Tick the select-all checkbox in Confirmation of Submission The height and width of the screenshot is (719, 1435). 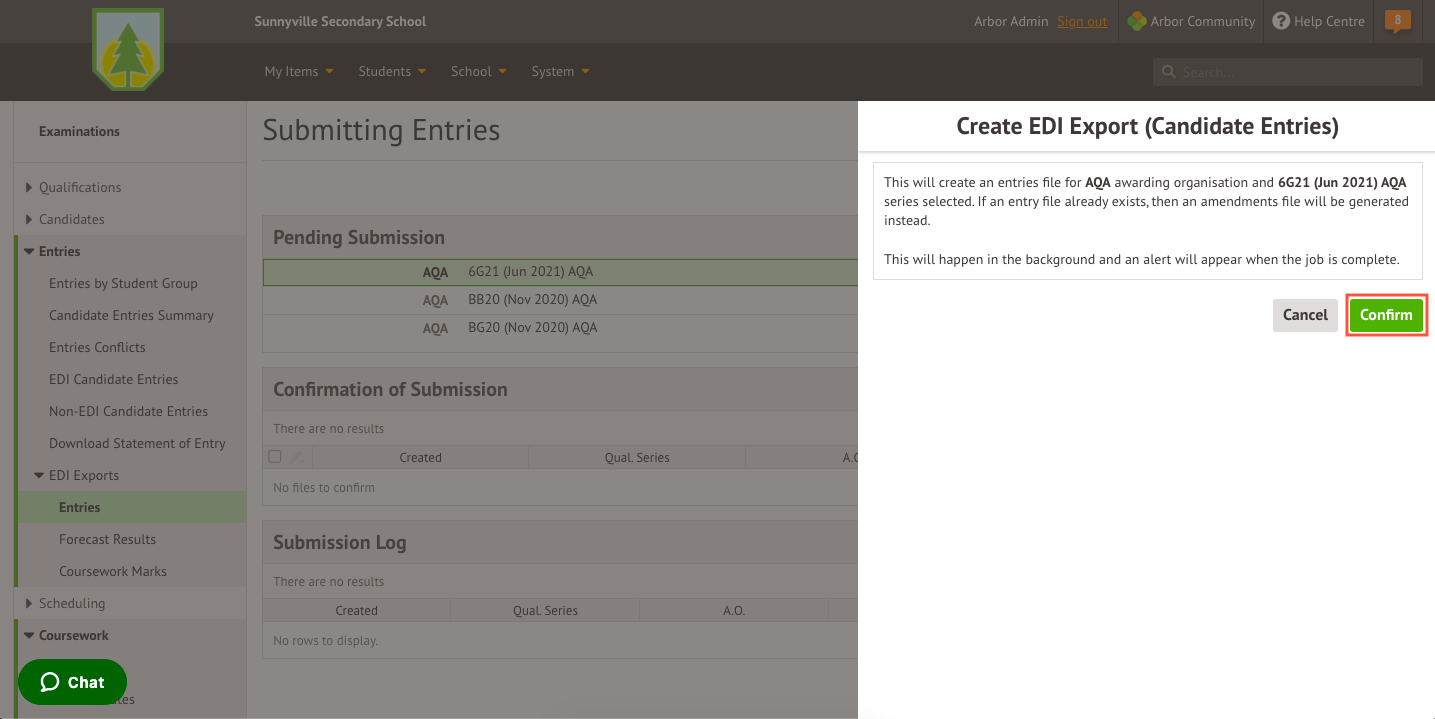click(x=275, y=457)
